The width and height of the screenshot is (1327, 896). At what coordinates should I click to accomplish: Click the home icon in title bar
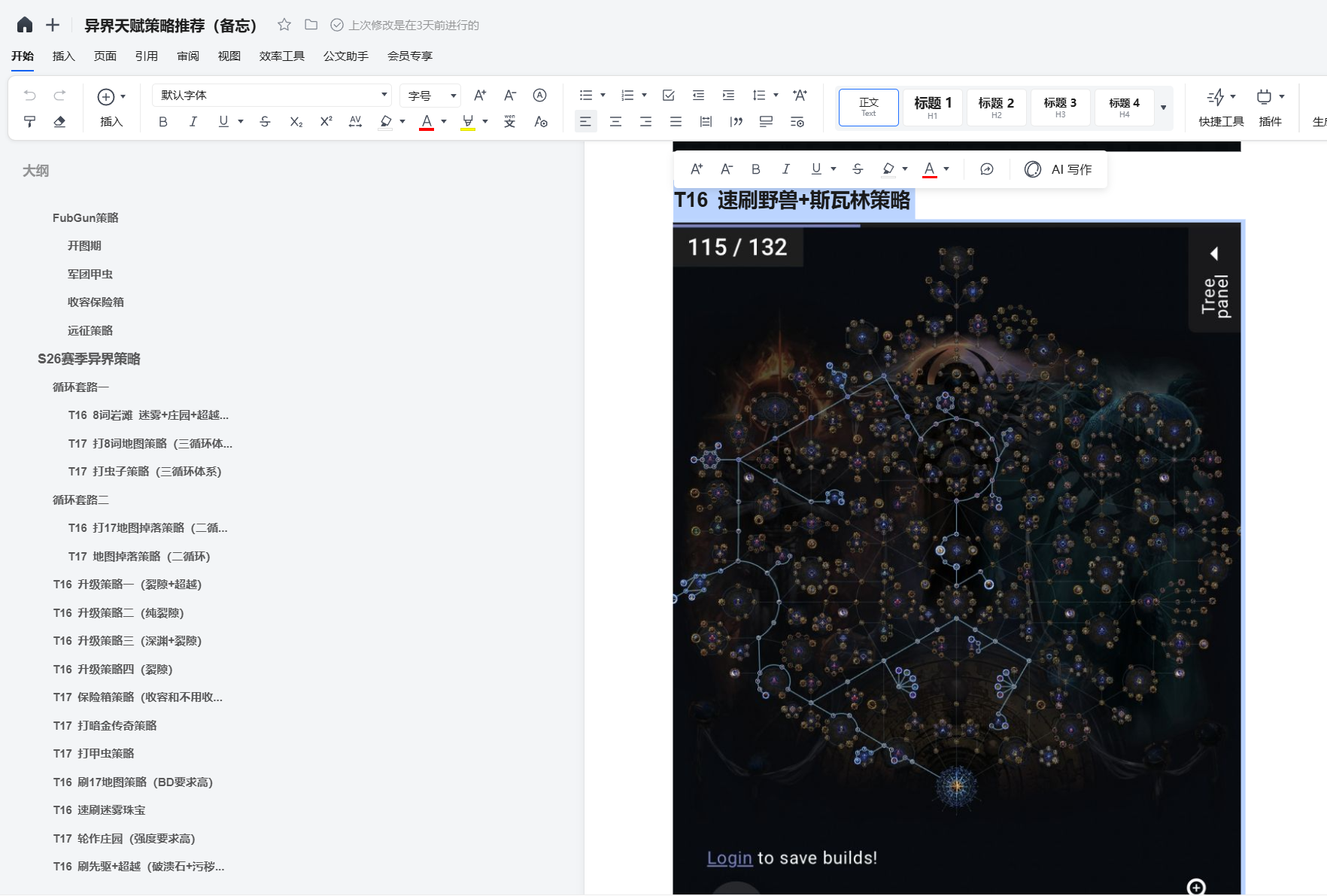pos(25,25)
